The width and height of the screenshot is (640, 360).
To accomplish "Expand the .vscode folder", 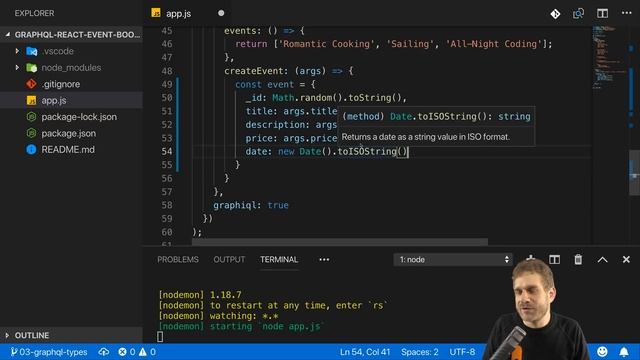I will pyautogui.click(x=17, y=51).
